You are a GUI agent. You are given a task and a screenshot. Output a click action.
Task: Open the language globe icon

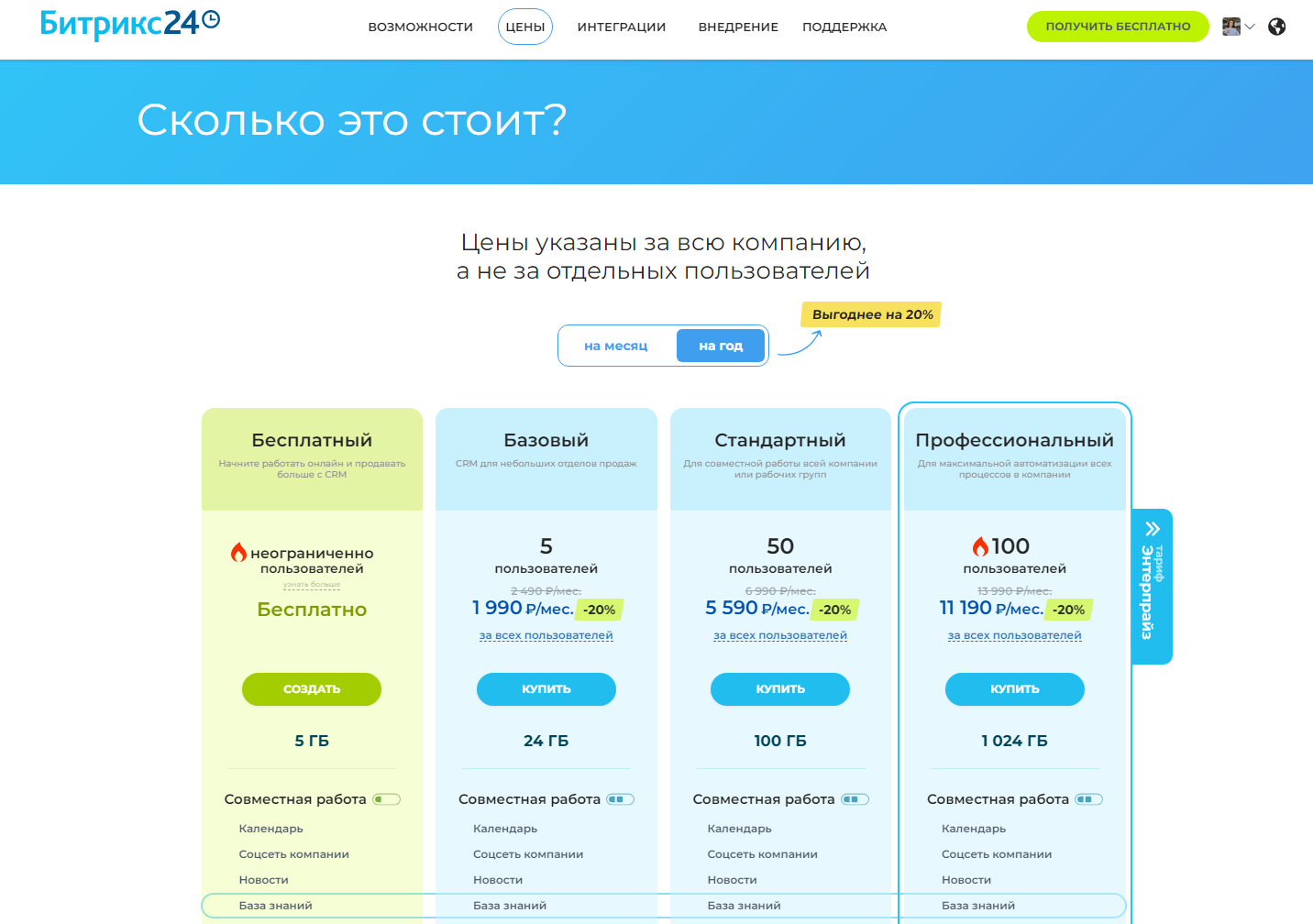point(1276,27)
